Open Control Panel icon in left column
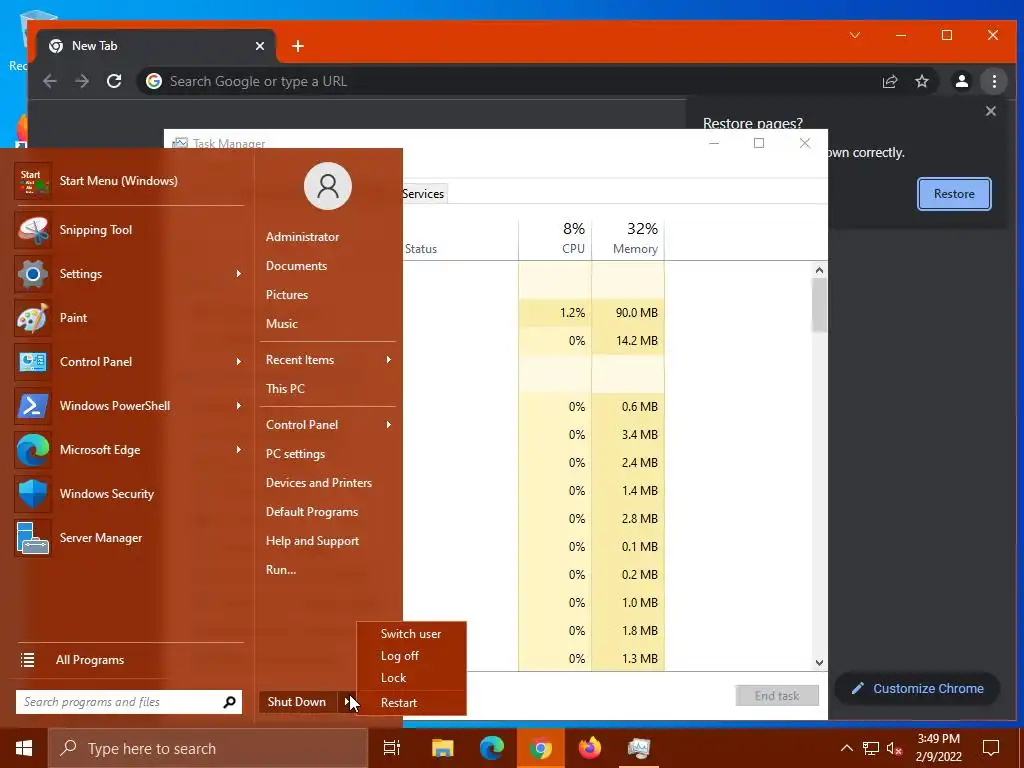Viewport: 1024px width, 768px height. pos(33,362)
